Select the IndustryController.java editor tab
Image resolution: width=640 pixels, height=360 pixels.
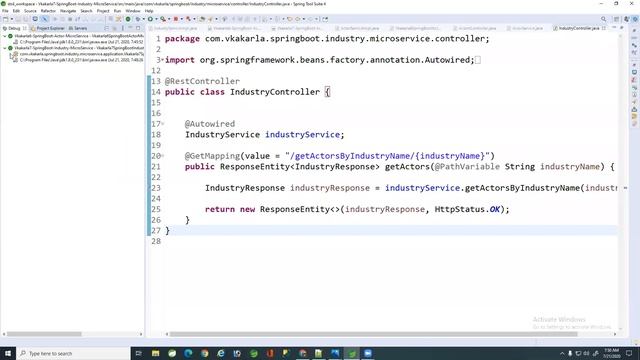pyautogui.click(x=579, y=28)
